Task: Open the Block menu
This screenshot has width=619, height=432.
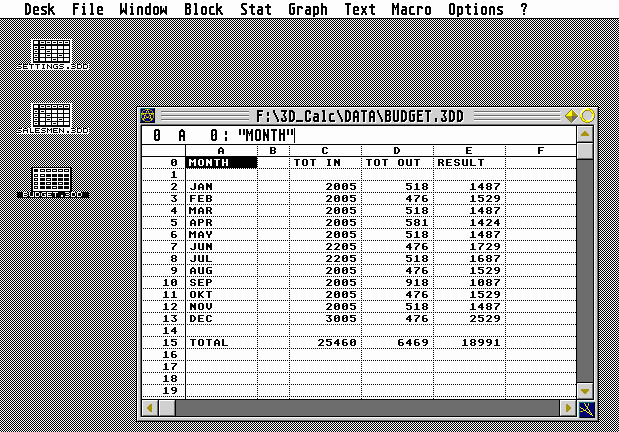Action: [203, 10]
